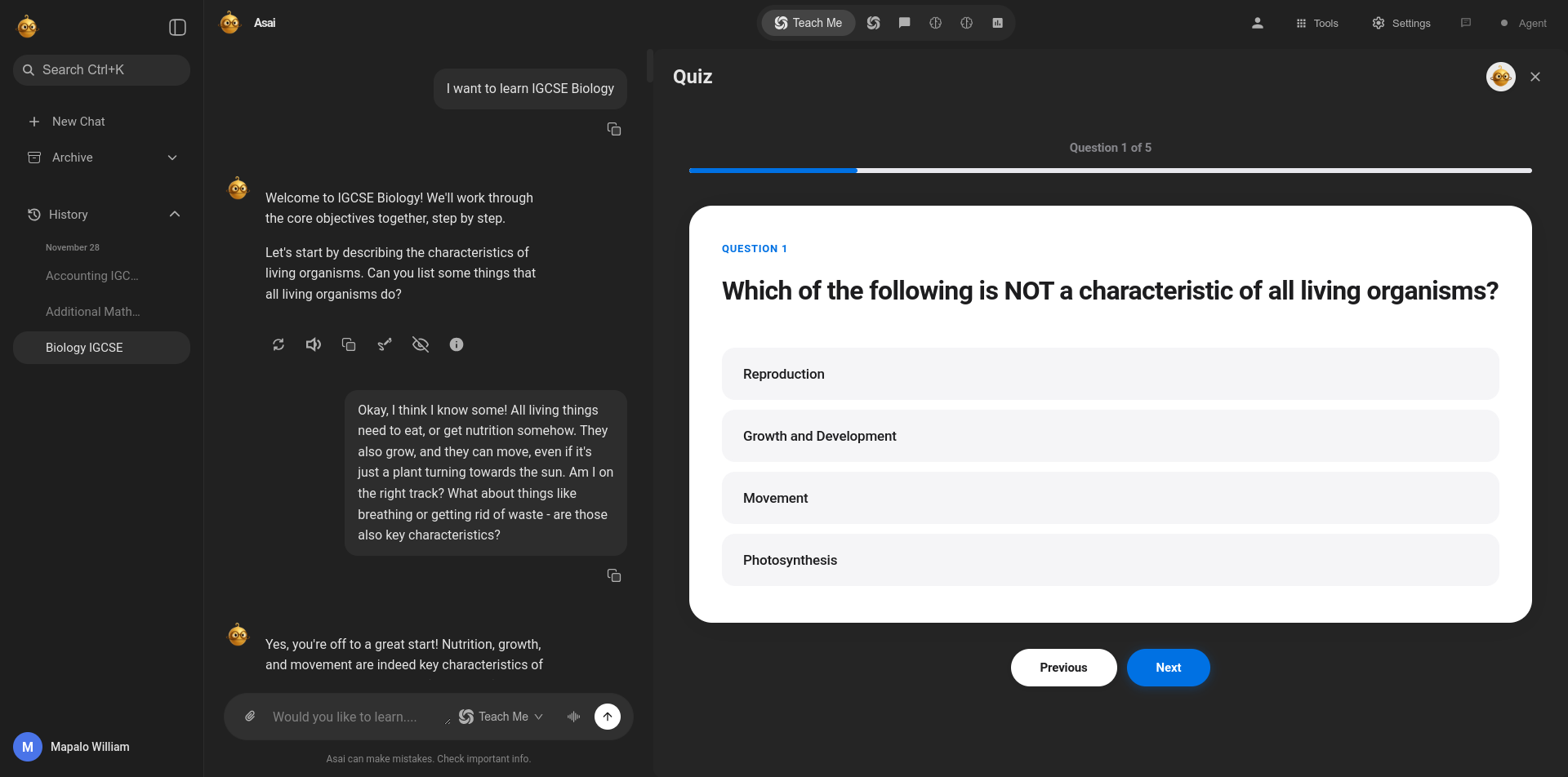
Task: Click the chat bubble icon in the top toolbar
Action: coord(904,22)
